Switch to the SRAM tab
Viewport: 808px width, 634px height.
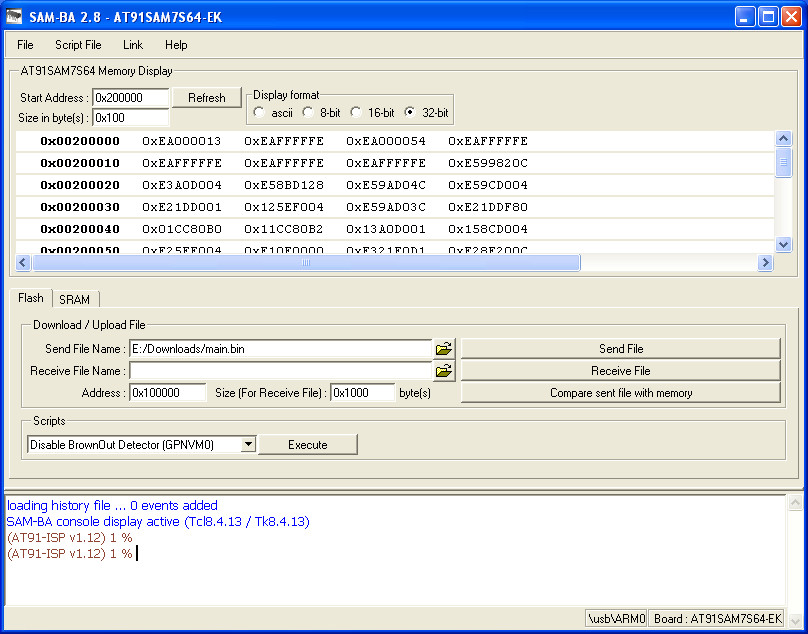coord(74,299)
